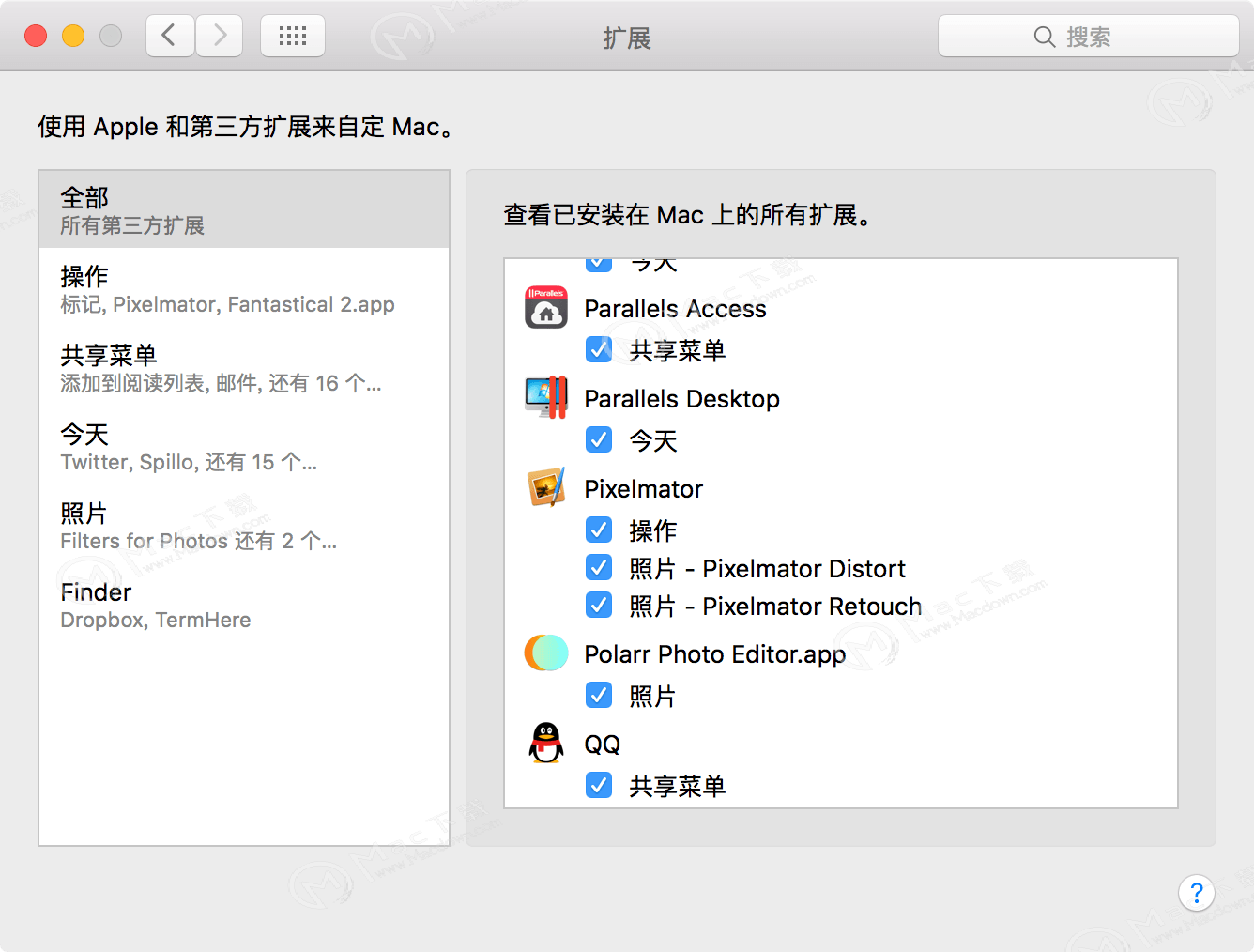Image resolution: width=1254 pixels, height=952 pixels.
Task: Go forward with the right arrow button
Action: click(x=220, y=37)
